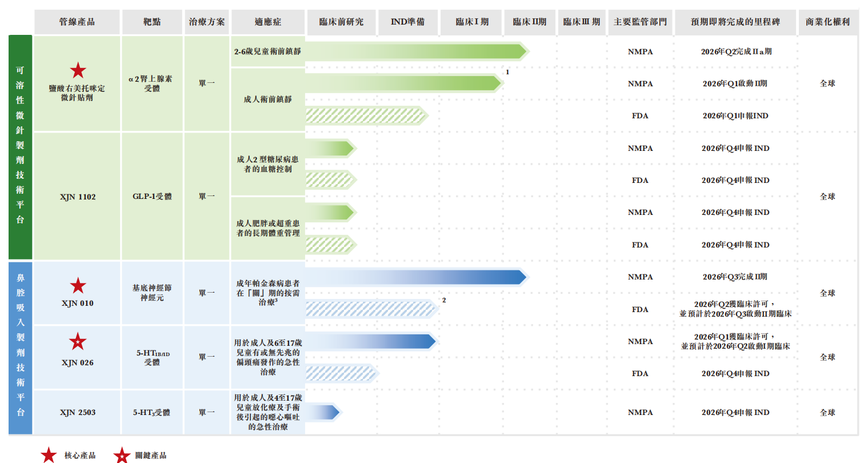Select the 臨床III期 column header

(x=581, y=22)
